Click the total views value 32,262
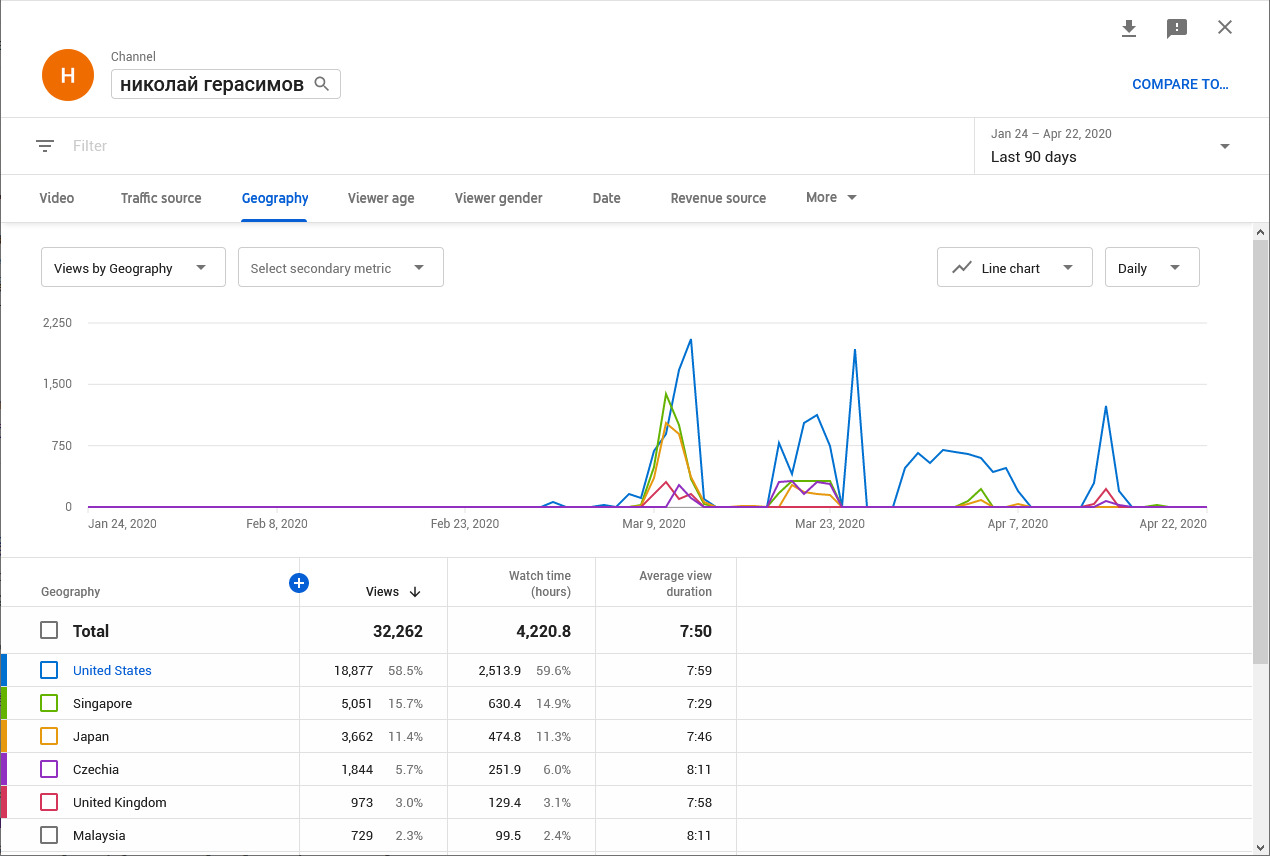 tap(397, 631)
